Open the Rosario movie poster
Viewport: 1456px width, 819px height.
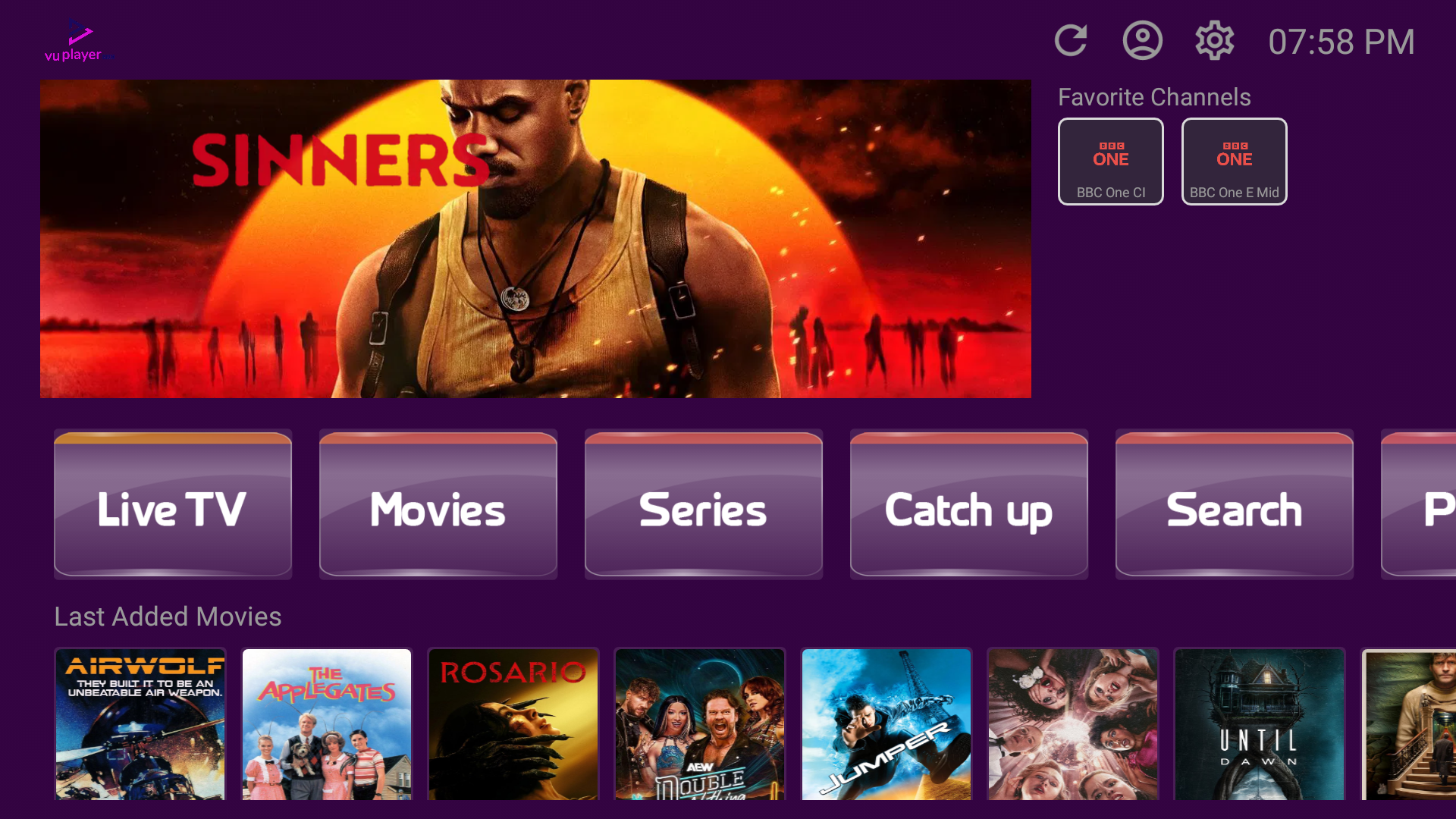[513, 724]
